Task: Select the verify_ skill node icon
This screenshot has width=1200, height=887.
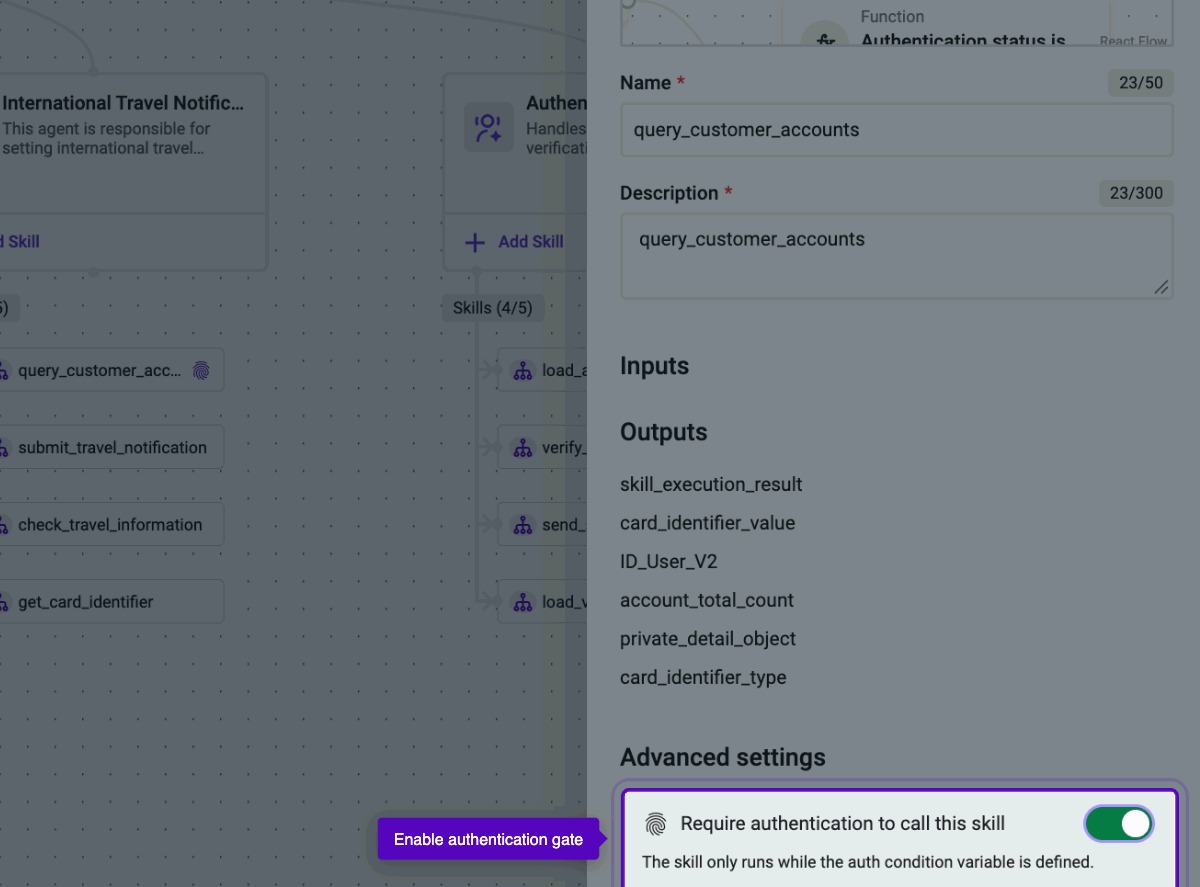Action: coord(522,447)
